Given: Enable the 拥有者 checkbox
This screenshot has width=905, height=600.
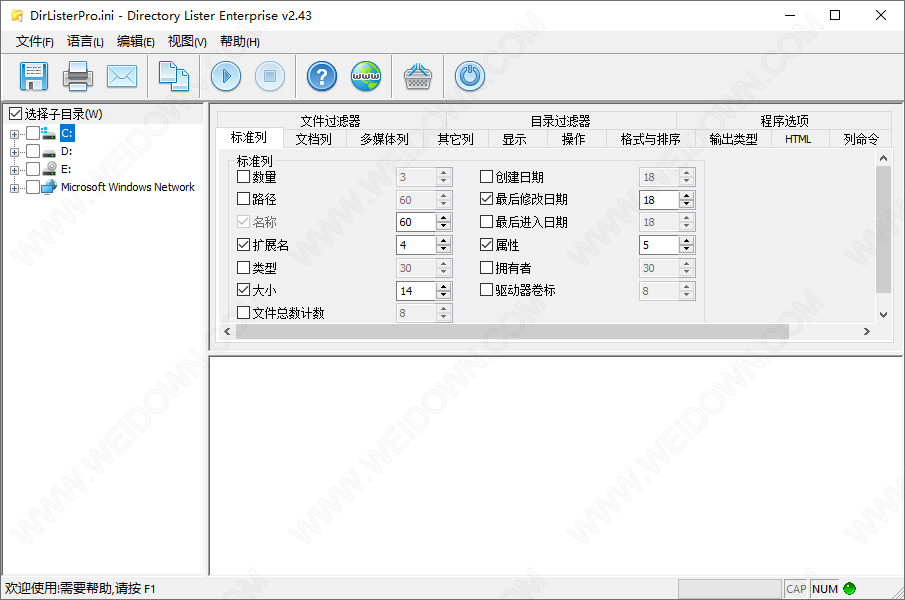Looking at the screenshot, I should pyautogui.click(x=487, y=267).
